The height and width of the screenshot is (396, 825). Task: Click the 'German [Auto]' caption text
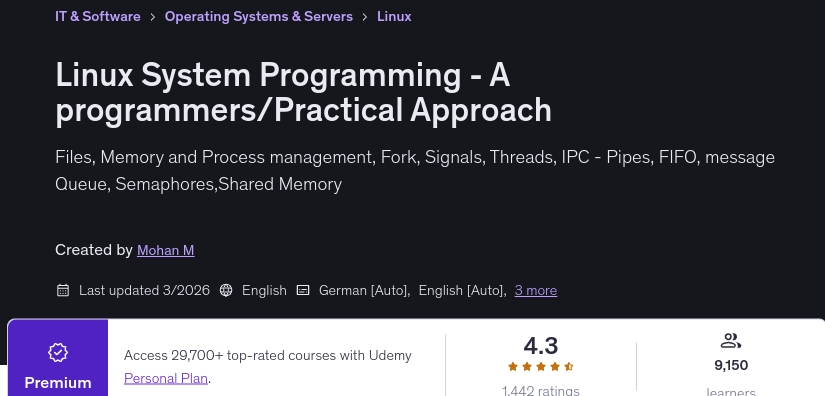pos(364,290)
